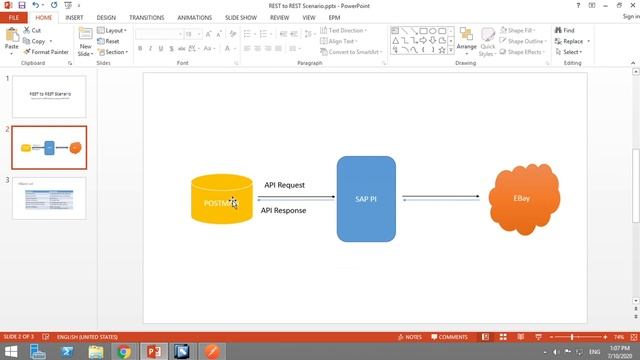Toggle Italic formatting
This screenshot has height=360, width=640.
pos(150,49)
